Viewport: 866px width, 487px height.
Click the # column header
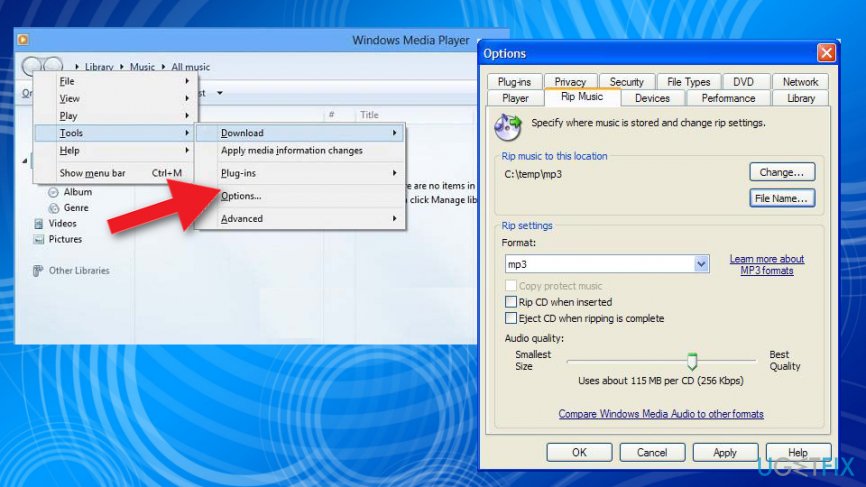[x=331, y=115]
